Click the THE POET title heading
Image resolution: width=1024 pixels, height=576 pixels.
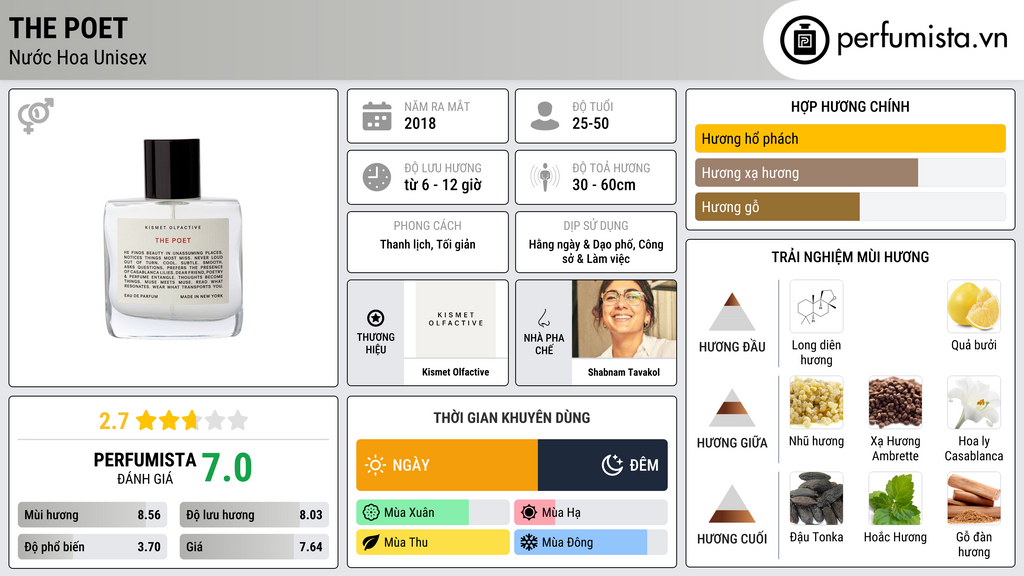click(x=68, y=28)
